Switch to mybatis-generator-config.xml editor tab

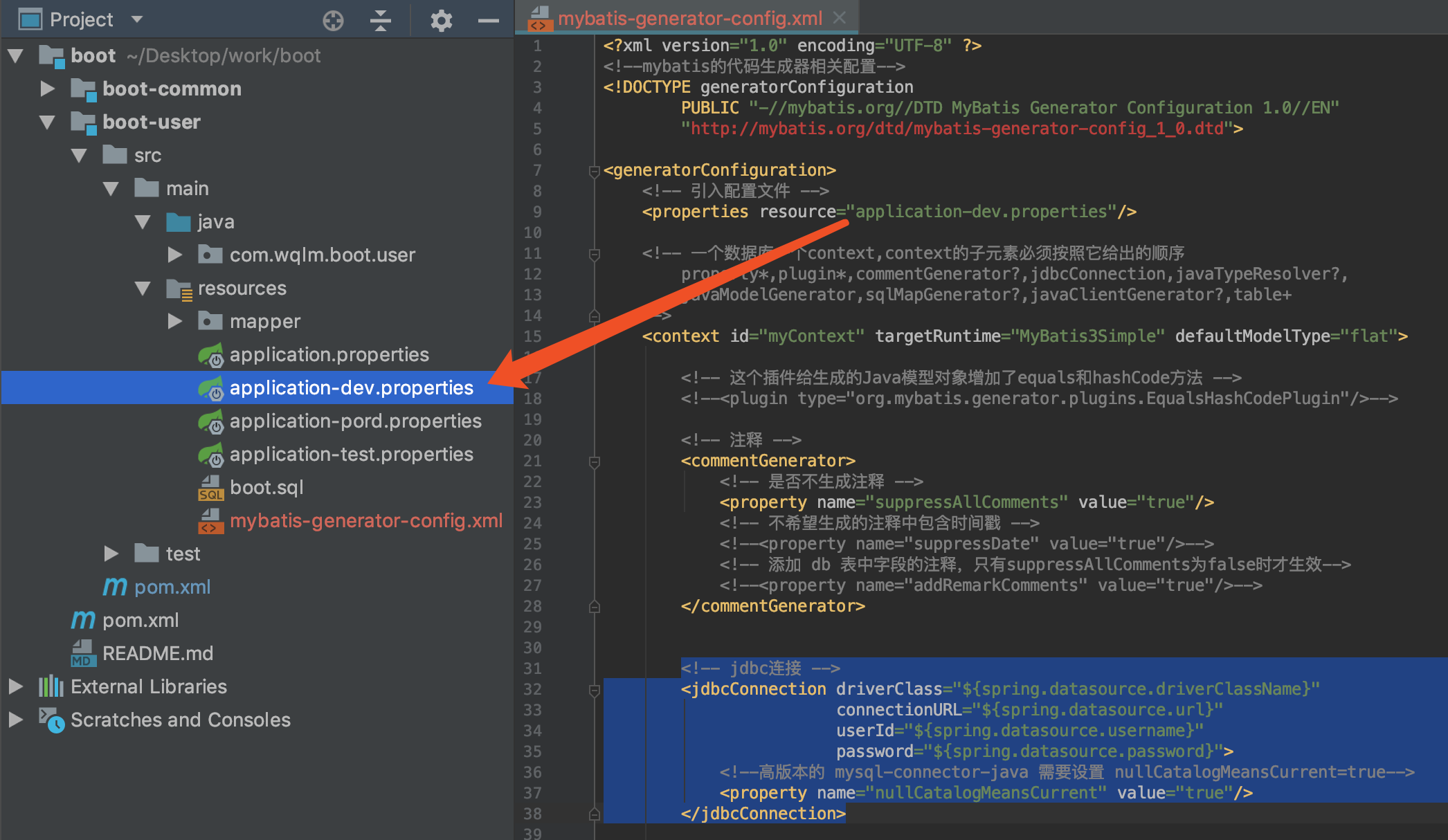(x=689, y=18)
